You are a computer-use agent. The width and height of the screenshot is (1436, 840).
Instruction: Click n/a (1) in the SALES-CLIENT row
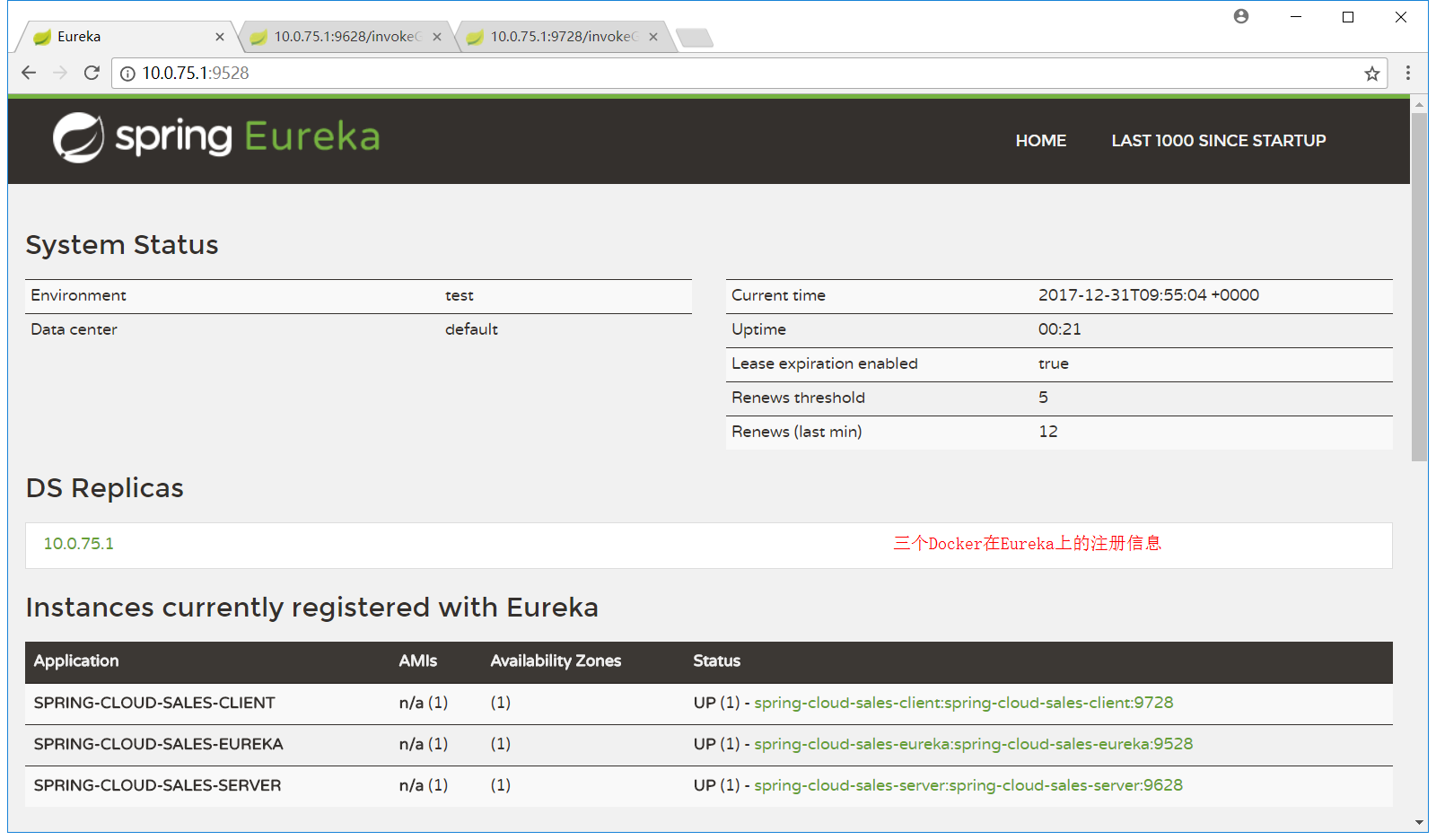[x=424, y=703]
